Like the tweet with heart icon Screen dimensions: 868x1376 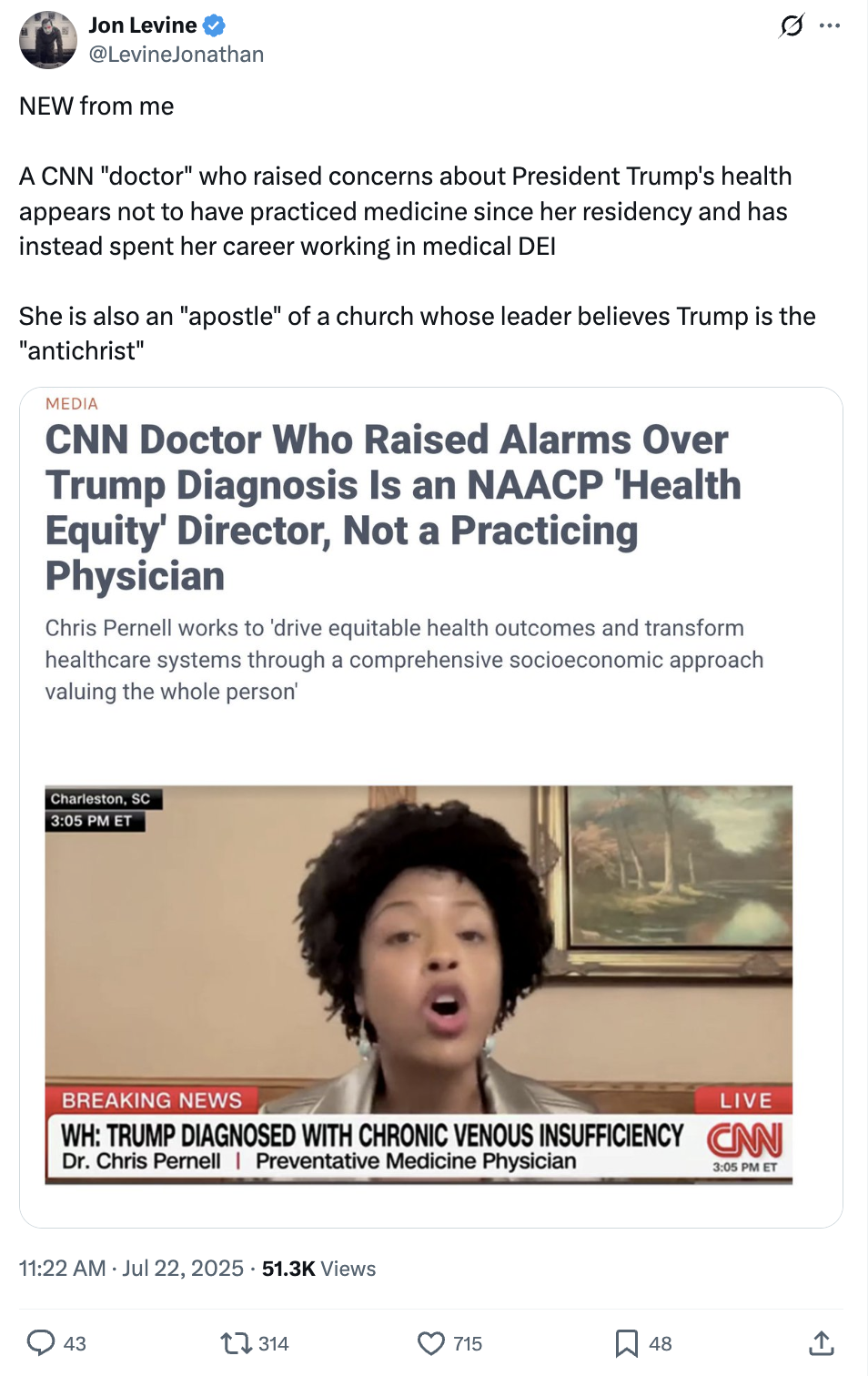tap(431, 1342)
